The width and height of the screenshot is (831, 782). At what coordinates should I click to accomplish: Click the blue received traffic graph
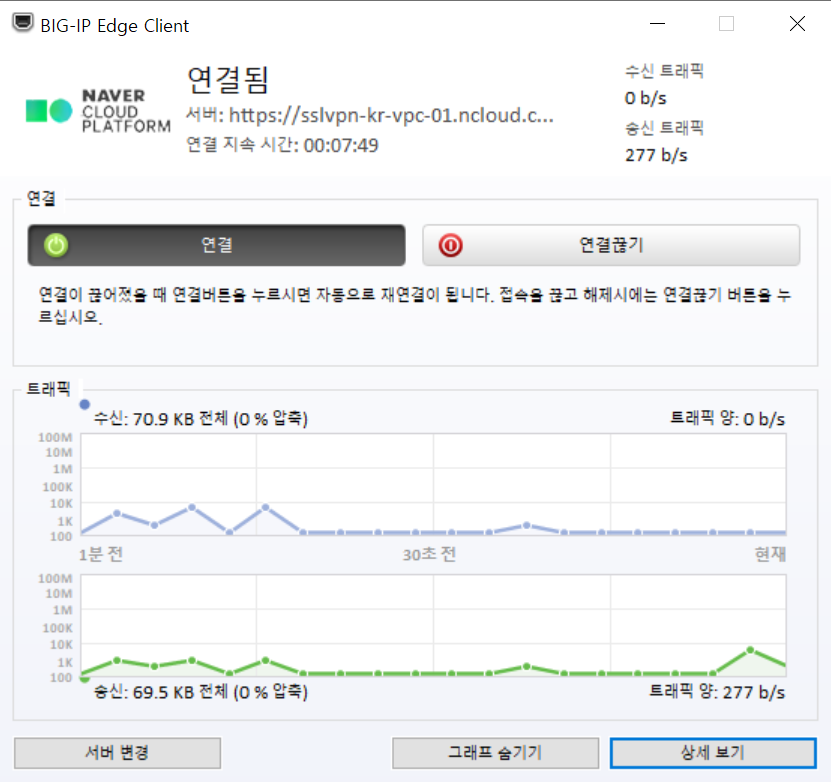pyautogui.click(x=433, y=484)
